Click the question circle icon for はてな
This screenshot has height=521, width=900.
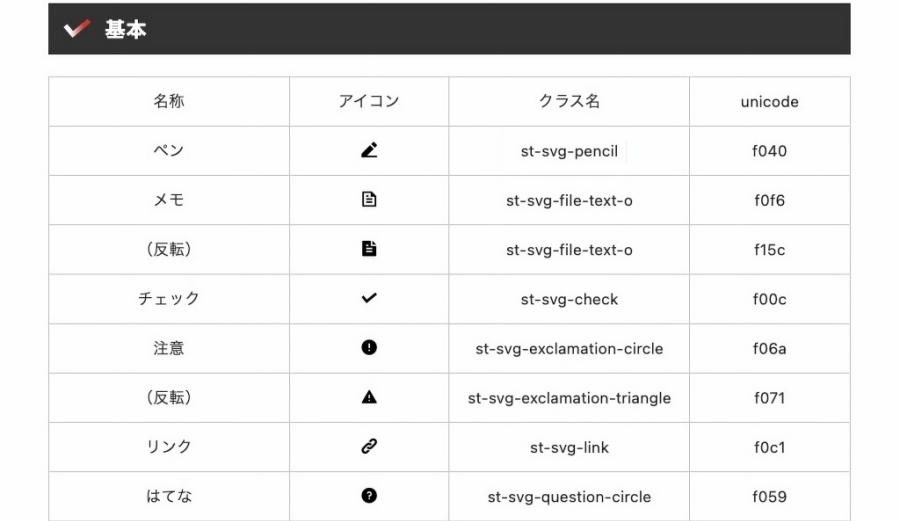point(369,496)
